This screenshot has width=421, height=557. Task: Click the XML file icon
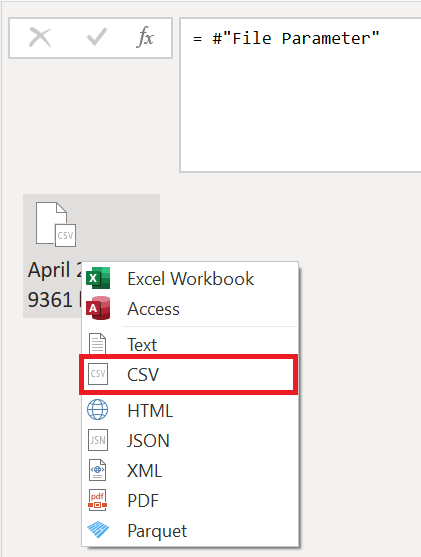tap(97, 470)
